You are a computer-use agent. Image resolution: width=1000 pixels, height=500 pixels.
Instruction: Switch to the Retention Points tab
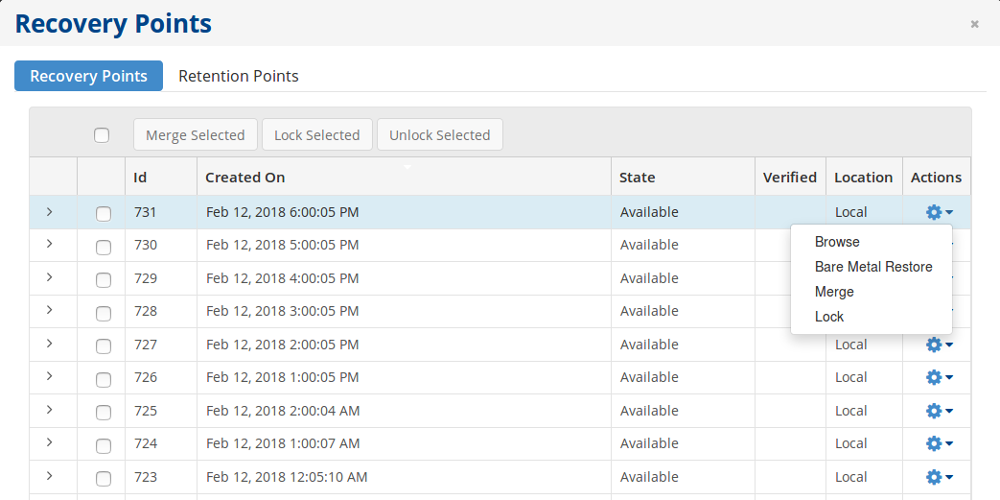coord(238,76)
